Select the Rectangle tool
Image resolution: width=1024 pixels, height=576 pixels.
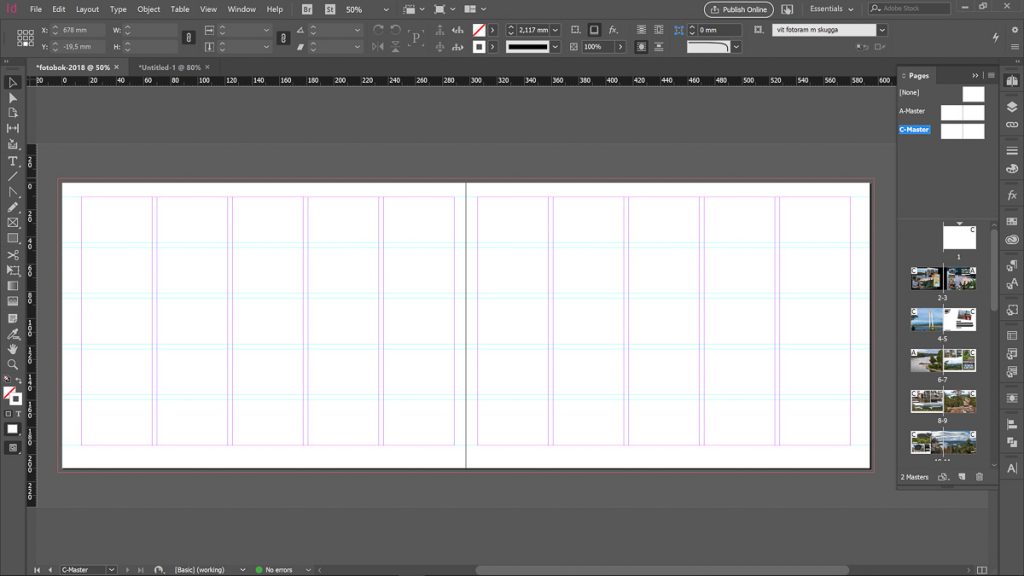[12, 238]
